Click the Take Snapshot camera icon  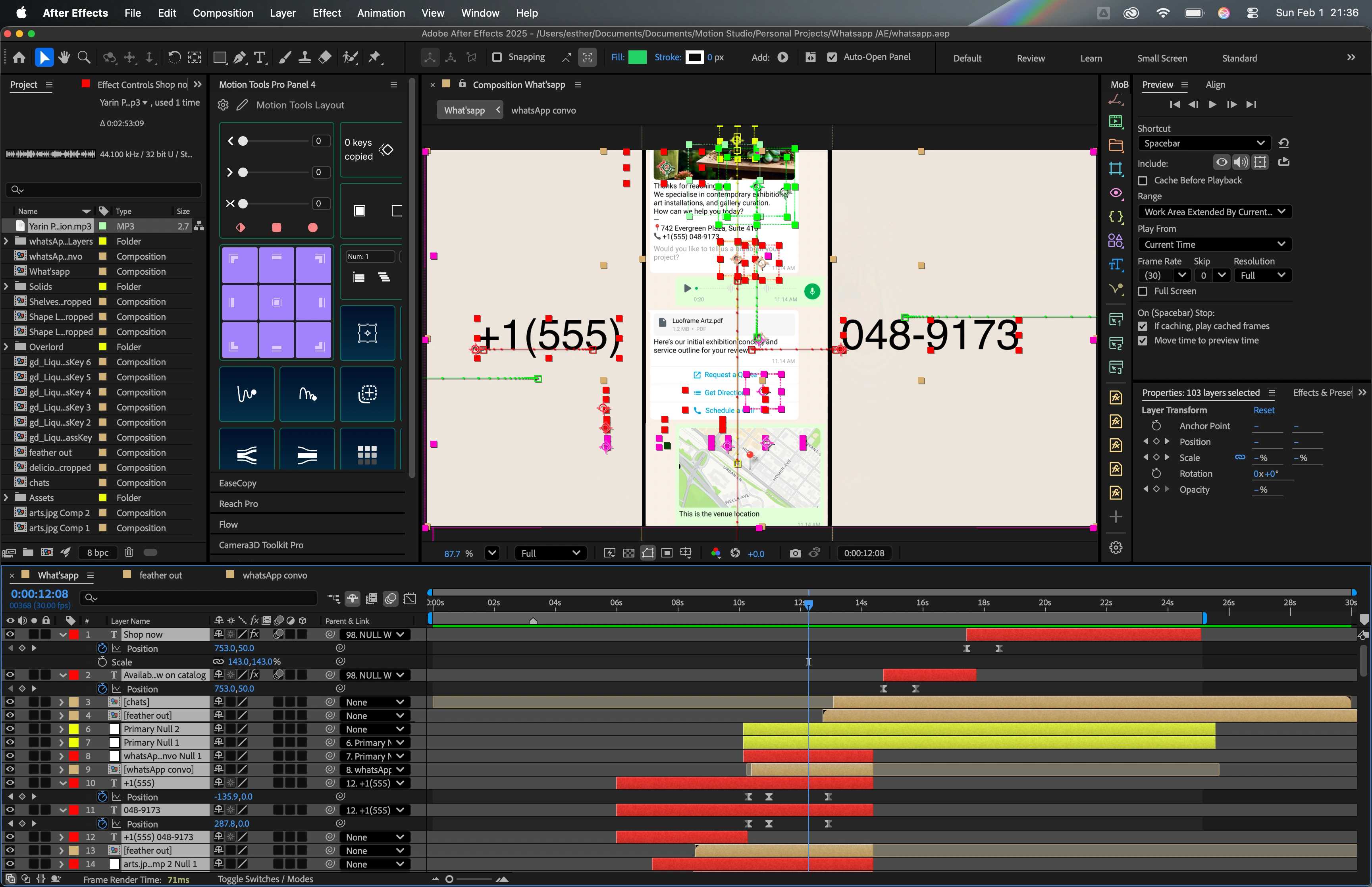coord(795,553)
